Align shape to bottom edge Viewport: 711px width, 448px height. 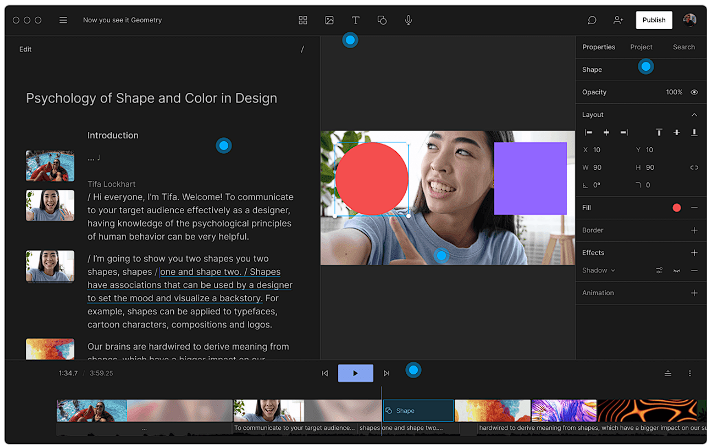coord(694,132)
